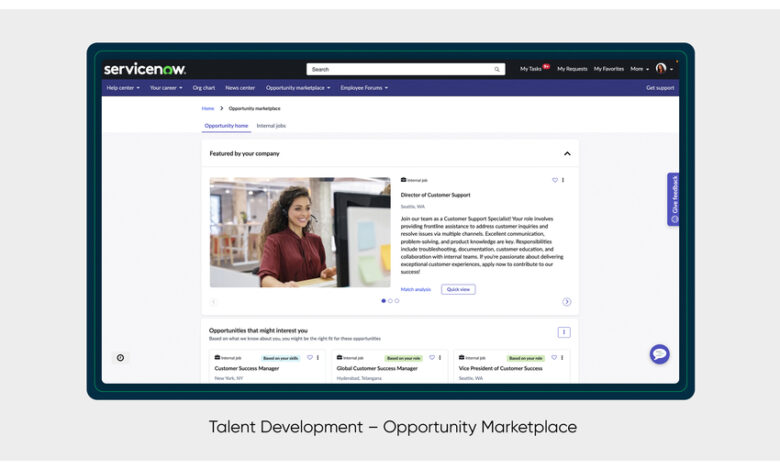Open My Tasks
The height and width of the screenshot is (470, 780).
point(531,69)
